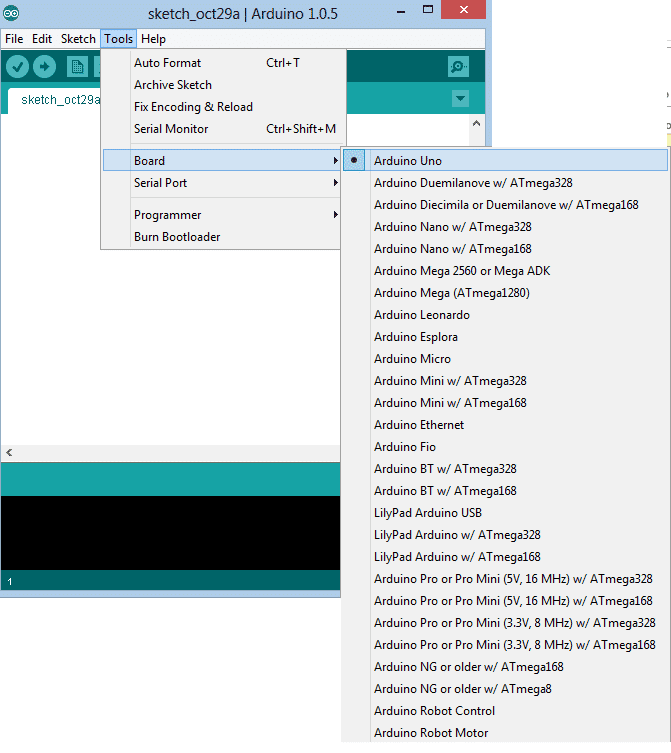Maximize the Arduino window
Viewport: 671px width, 753px height.
(x=428, y=10)
